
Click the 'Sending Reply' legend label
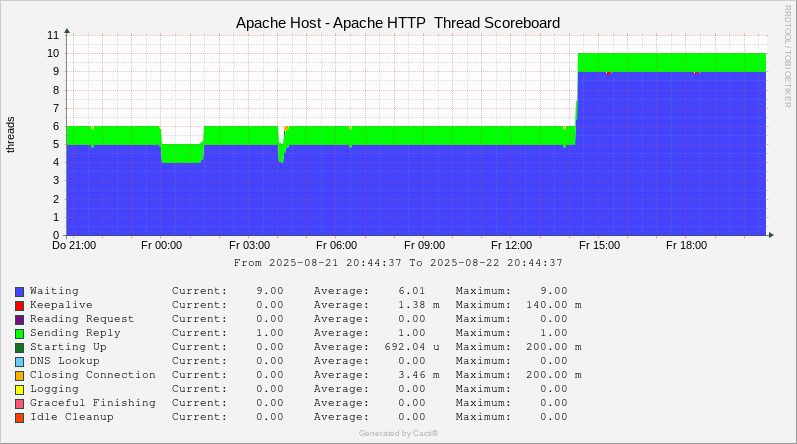pos(75,333)
